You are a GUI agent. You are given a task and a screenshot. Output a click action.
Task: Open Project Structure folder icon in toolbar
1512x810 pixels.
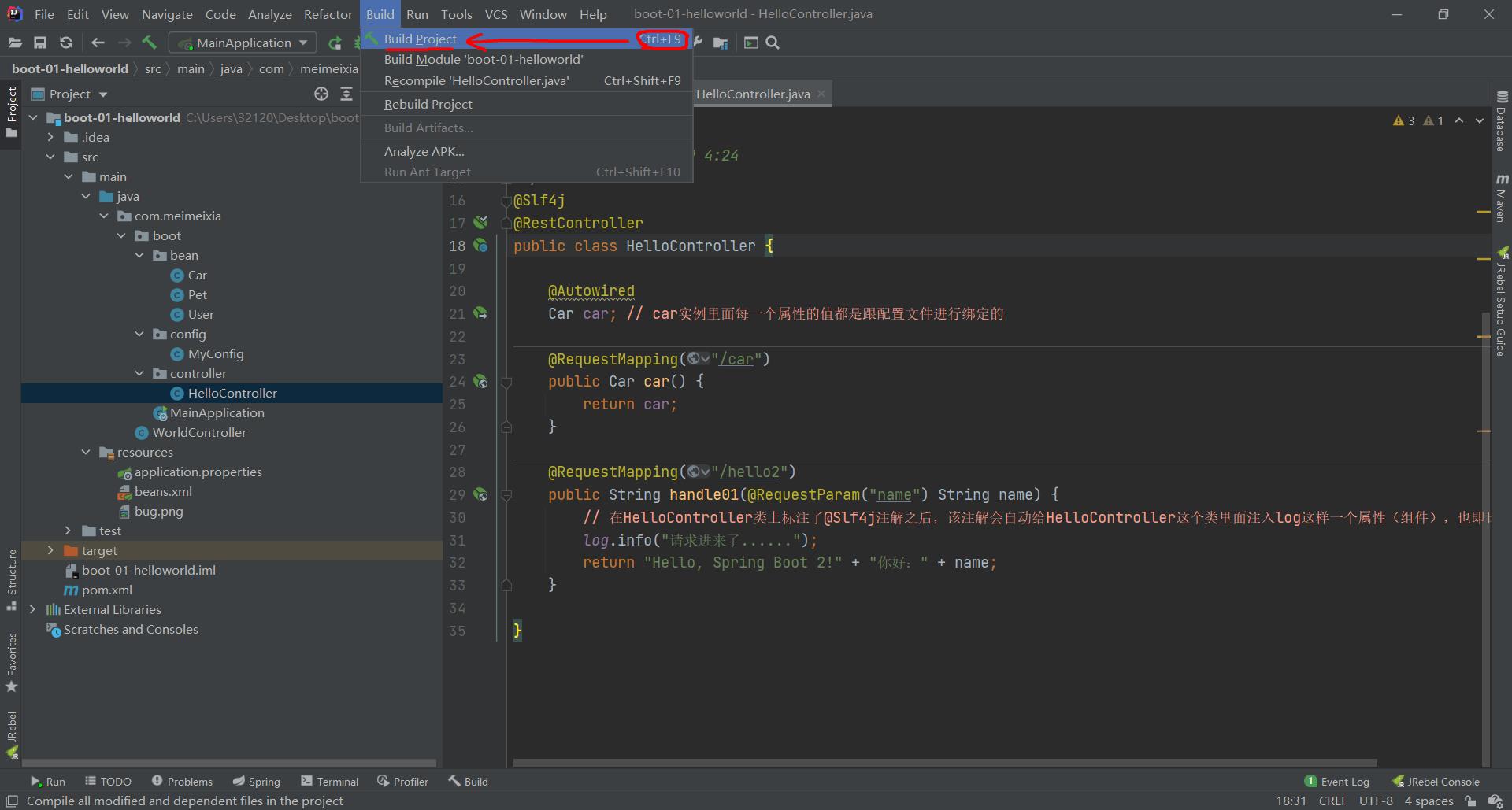point(721,43)
